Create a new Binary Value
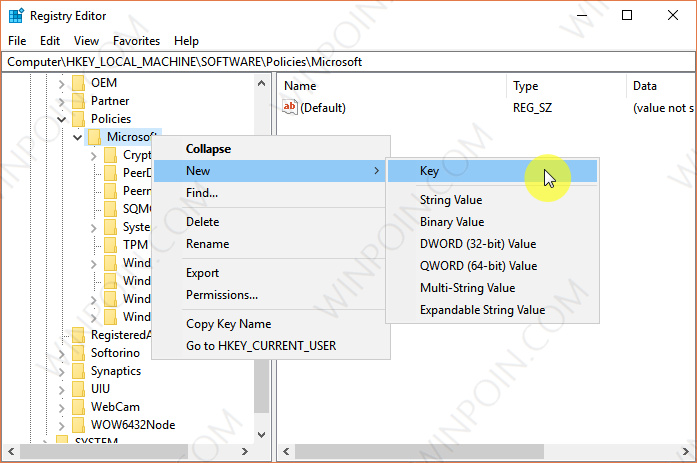The image size is (697, 463). tap(492, 222)
